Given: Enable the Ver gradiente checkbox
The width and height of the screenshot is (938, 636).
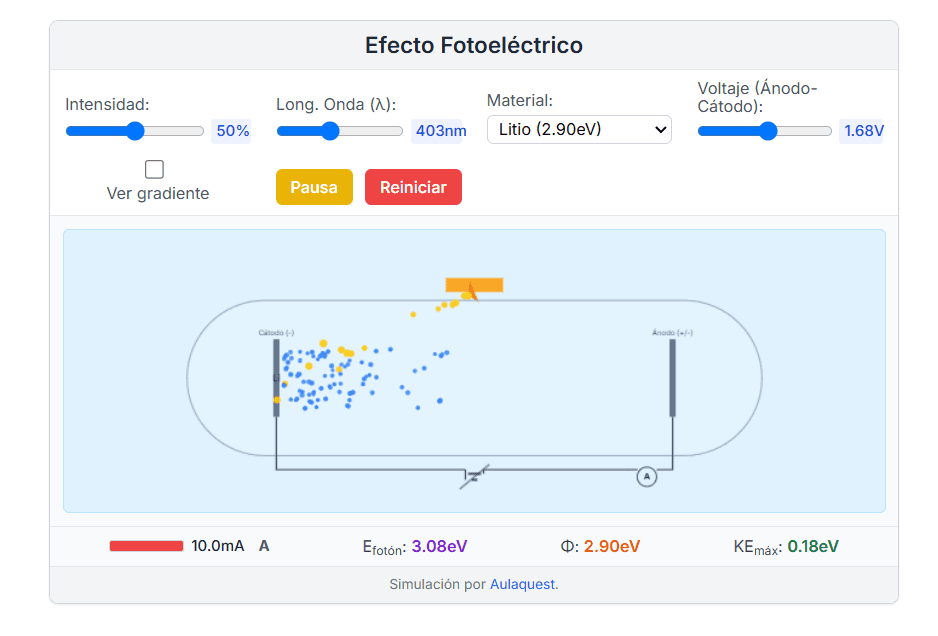Looking at the screenshot, I should point(154,169).
